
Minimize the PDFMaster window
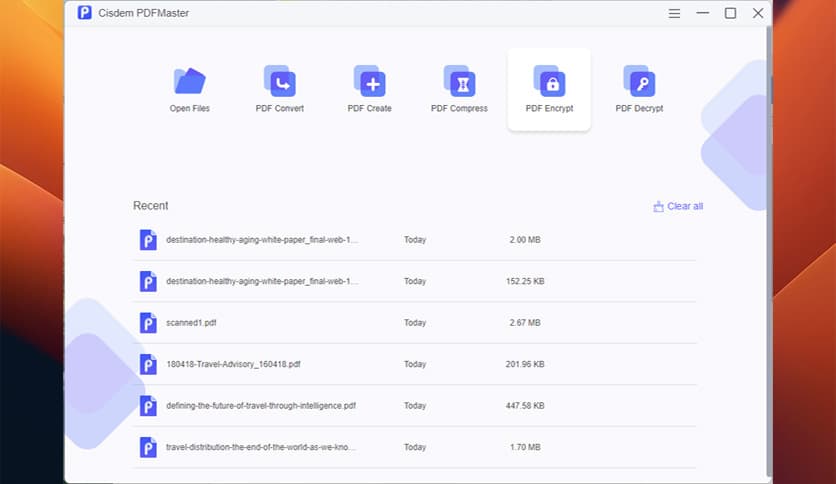(703, 13)
